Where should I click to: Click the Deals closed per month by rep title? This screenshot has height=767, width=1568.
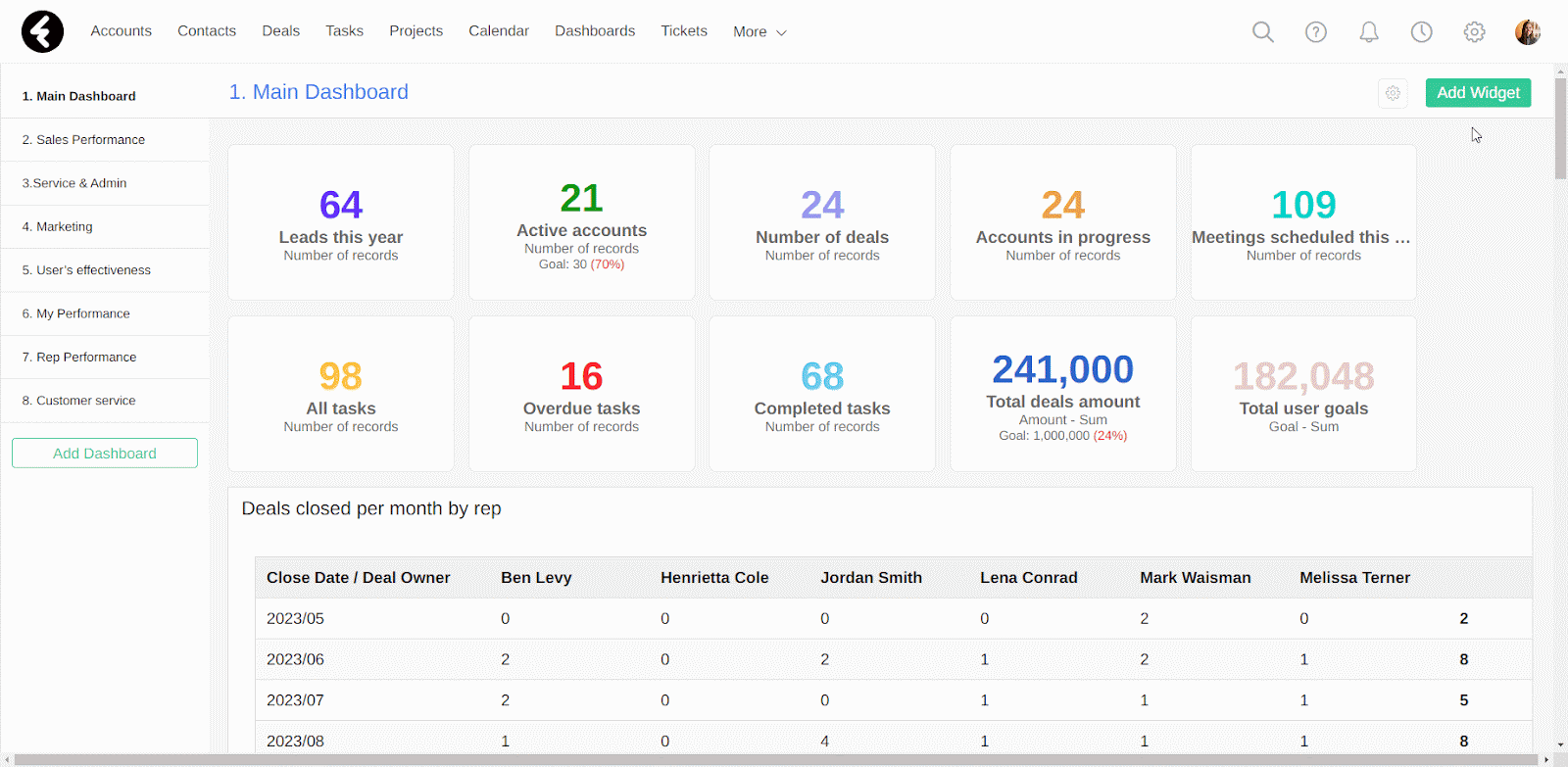371,508
